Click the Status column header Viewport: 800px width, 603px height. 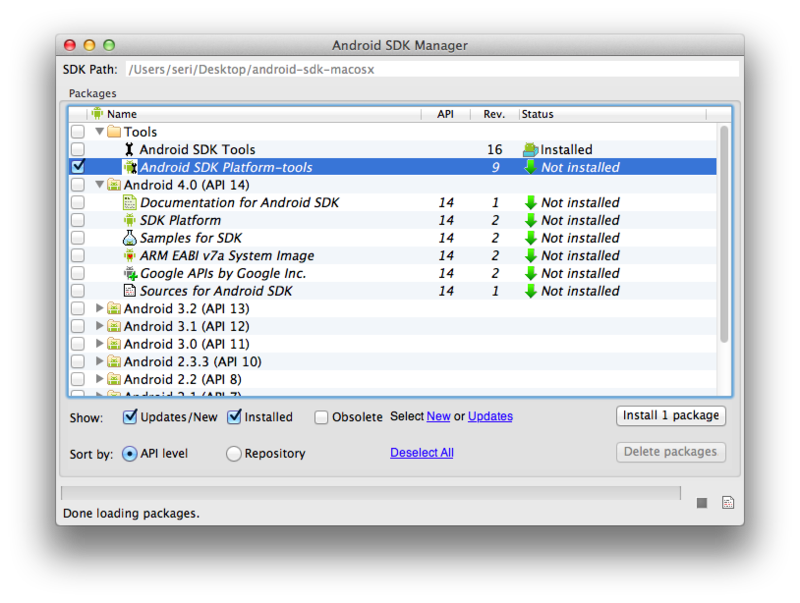click(612, 114)
